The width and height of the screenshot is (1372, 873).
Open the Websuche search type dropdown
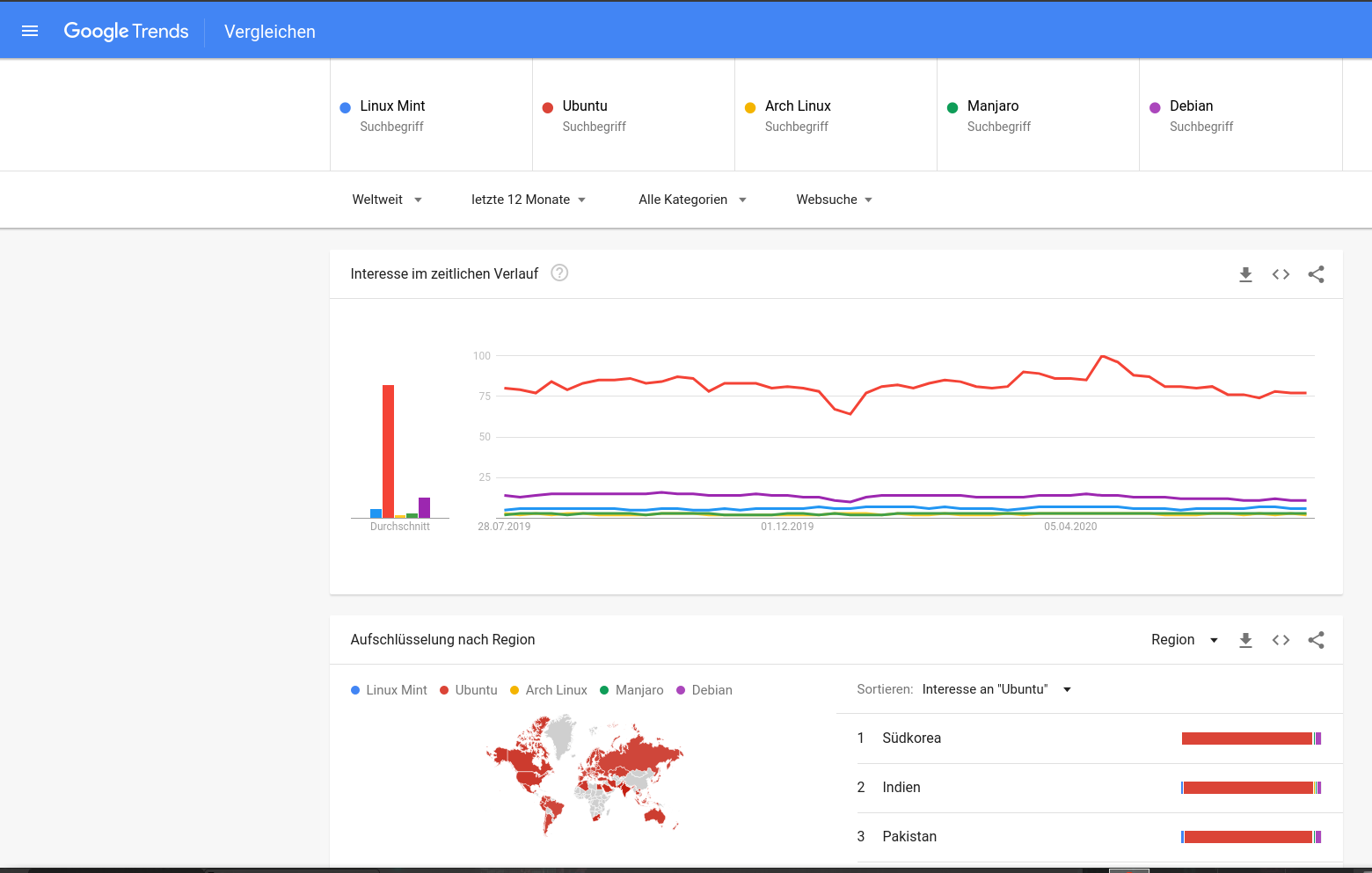tap(834, 200)
